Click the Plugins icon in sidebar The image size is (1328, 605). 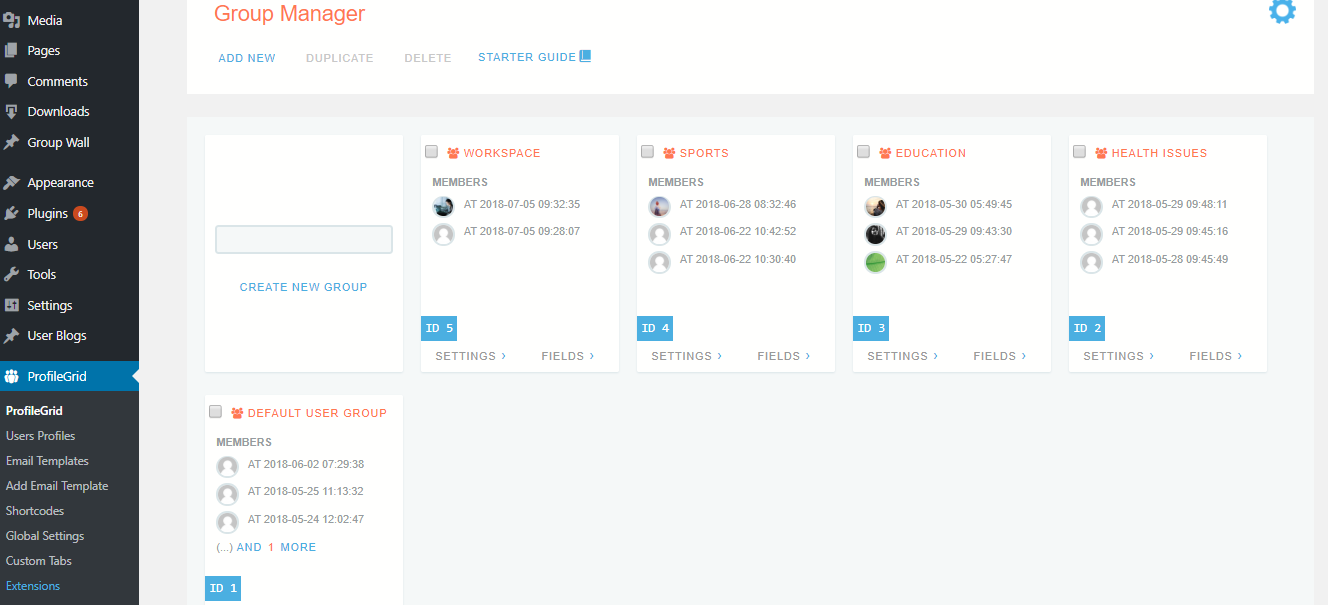(12, 213)
